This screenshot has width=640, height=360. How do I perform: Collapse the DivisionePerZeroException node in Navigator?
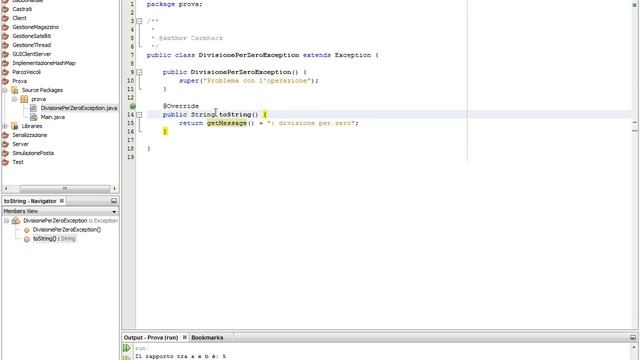click(x=7, y=220)
